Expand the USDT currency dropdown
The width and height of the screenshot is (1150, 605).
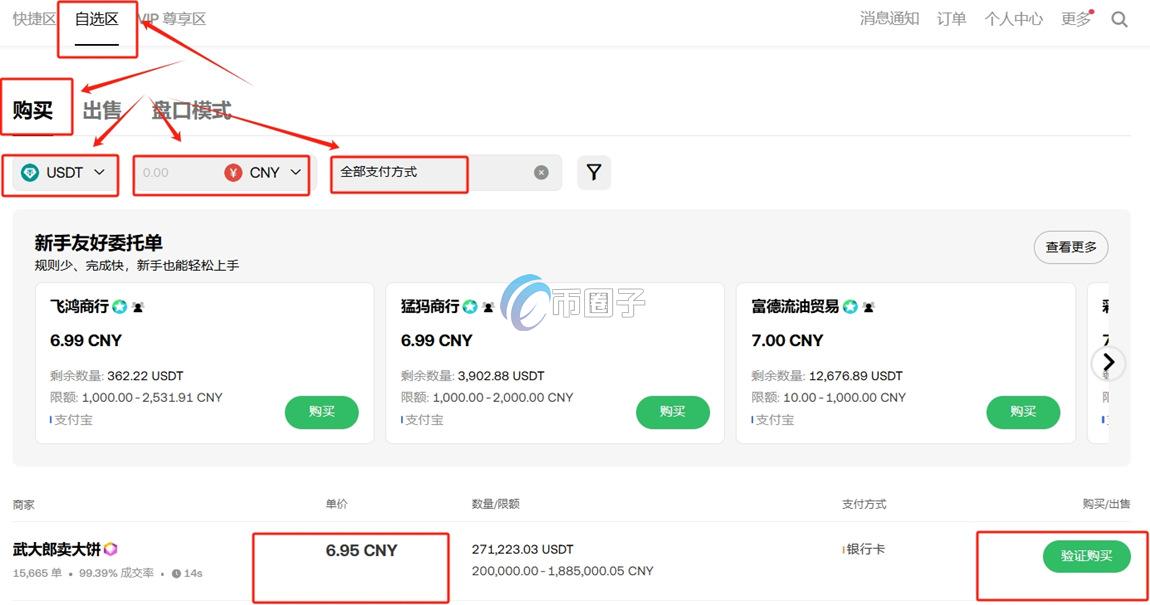(x=99, y=172)
